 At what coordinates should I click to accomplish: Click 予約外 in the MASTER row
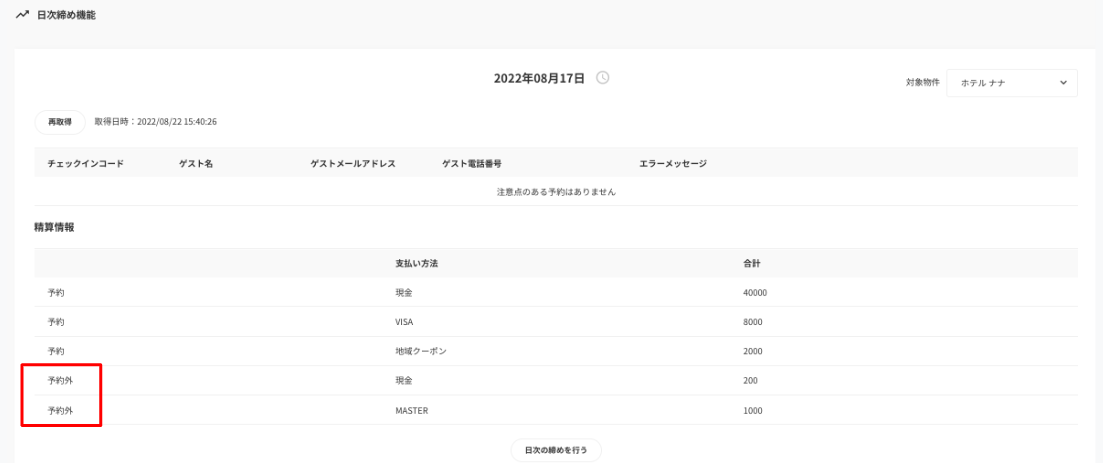point(60,410)
